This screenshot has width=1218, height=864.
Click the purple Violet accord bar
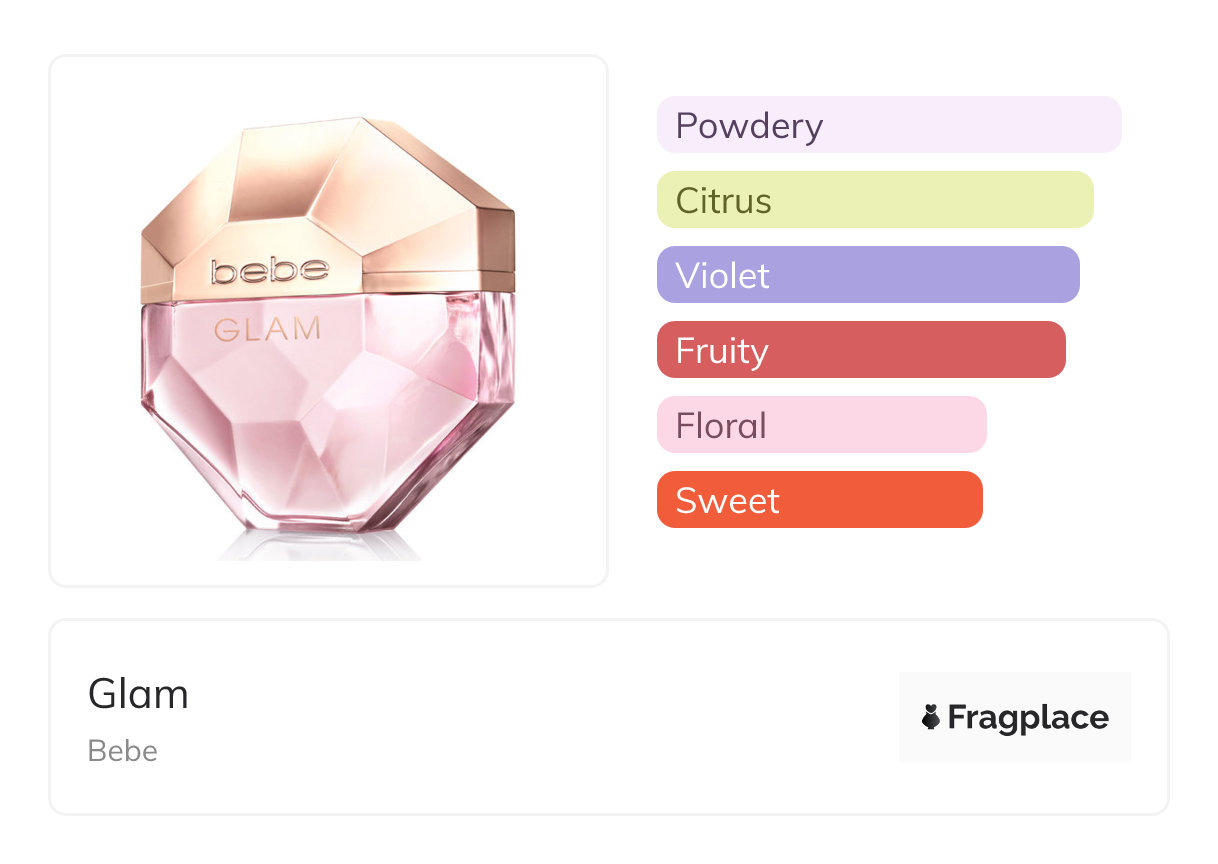(x=867, y=275)
